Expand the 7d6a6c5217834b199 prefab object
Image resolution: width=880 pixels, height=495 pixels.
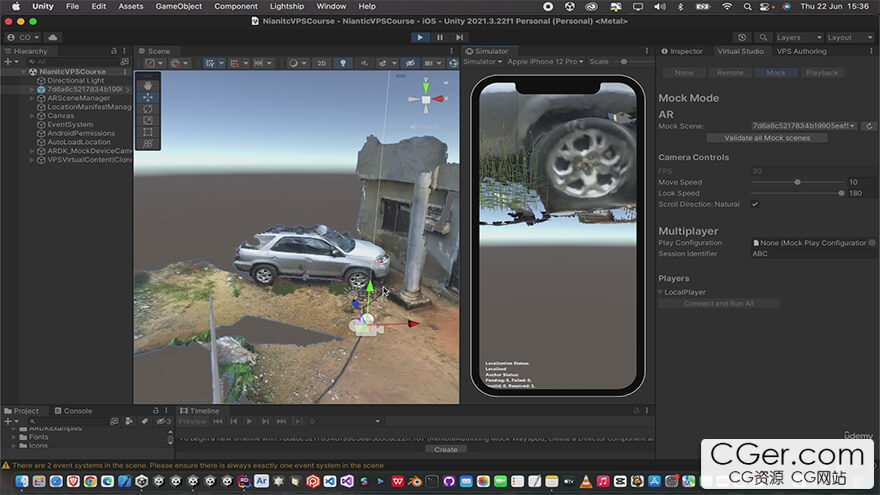(x=32, y=89)
